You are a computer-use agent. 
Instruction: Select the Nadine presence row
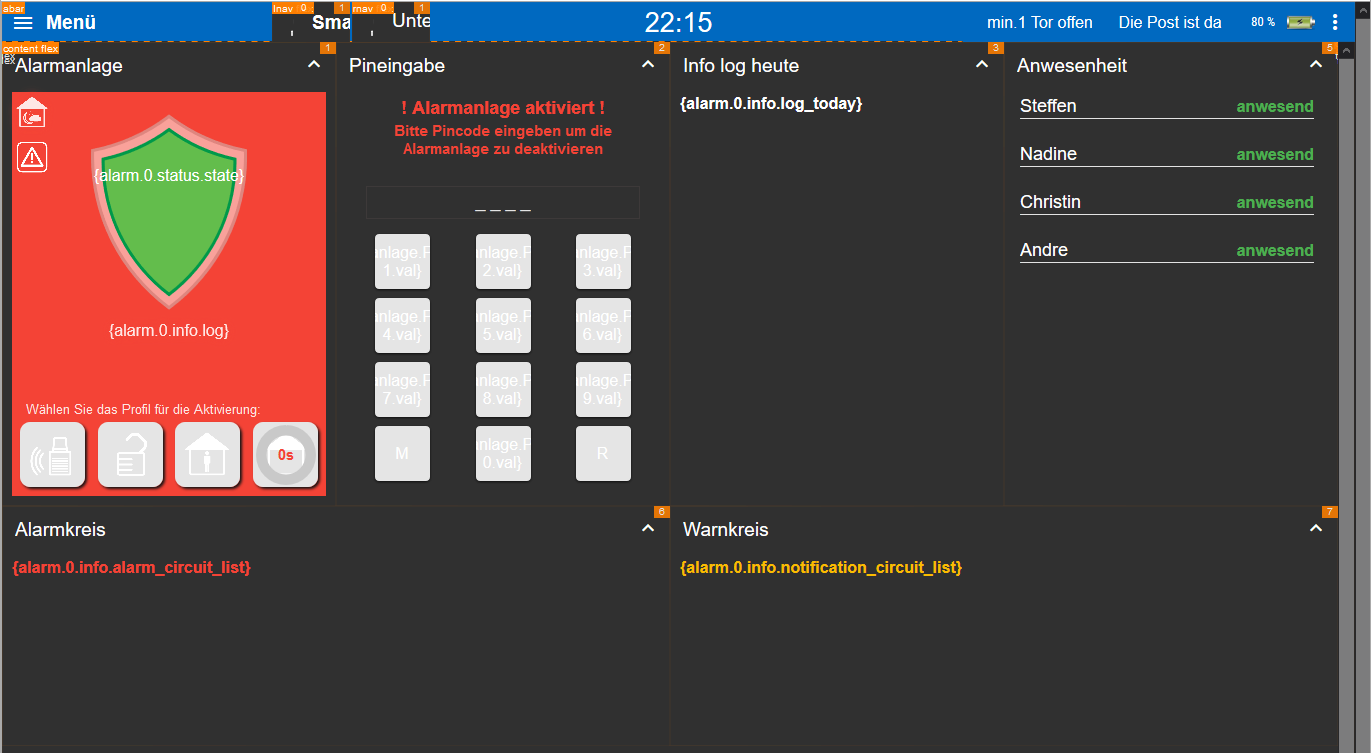(x=1167, y=155)
